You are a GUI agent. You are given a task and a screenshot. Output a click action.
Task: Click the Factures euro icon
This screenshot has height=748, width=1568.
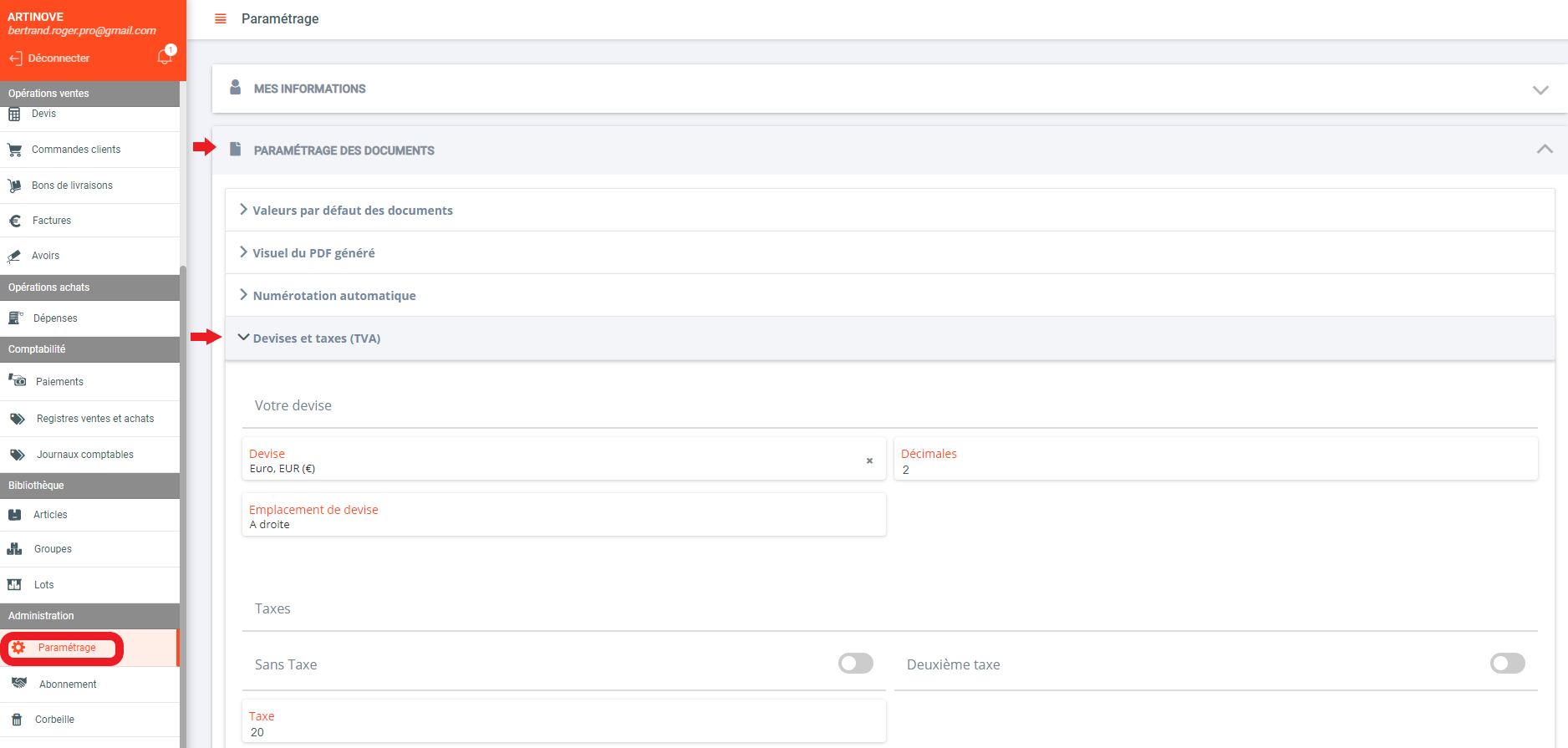click(x=15, y=221)
